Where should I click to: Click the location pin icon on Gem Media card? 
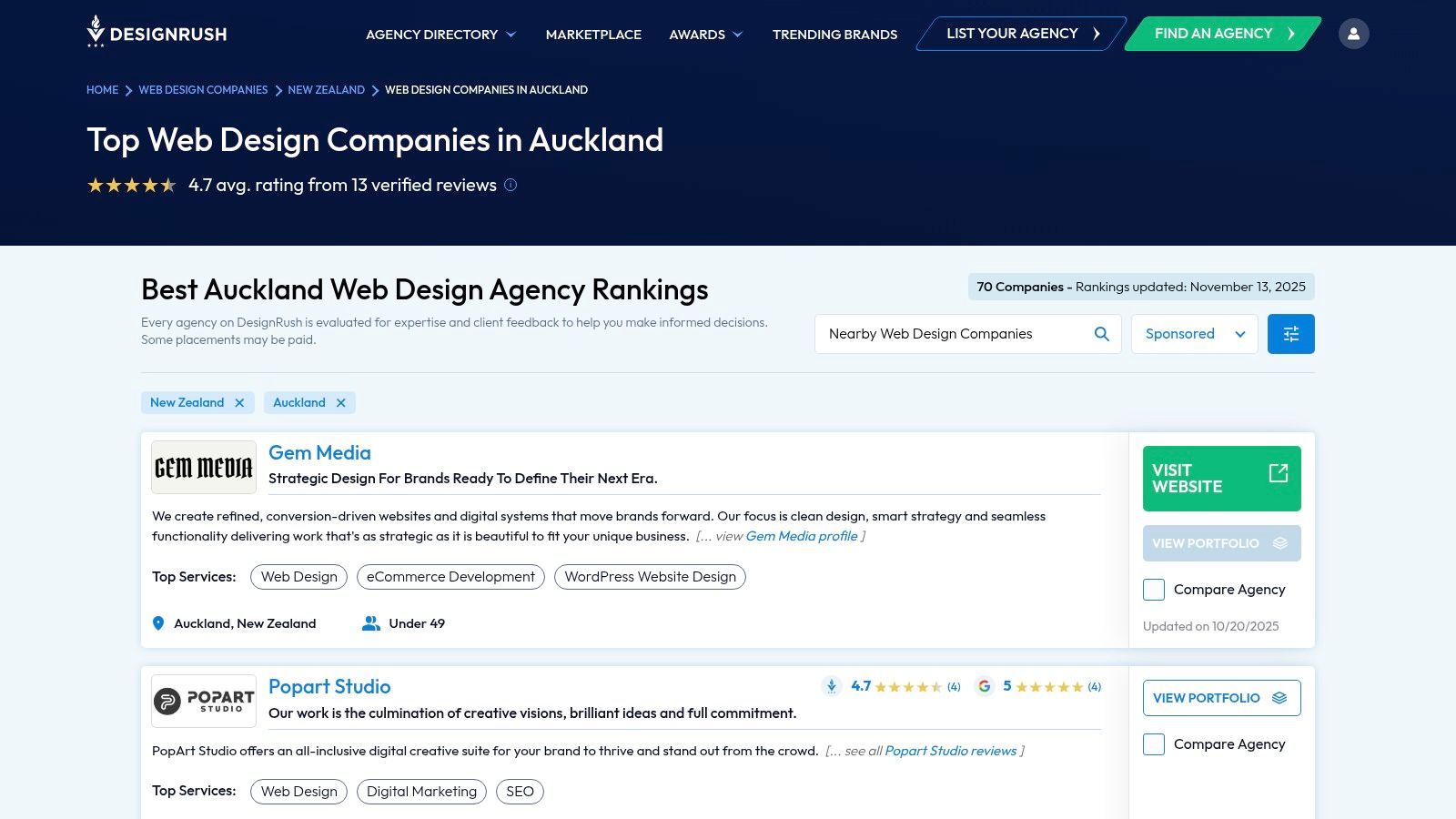158,623
